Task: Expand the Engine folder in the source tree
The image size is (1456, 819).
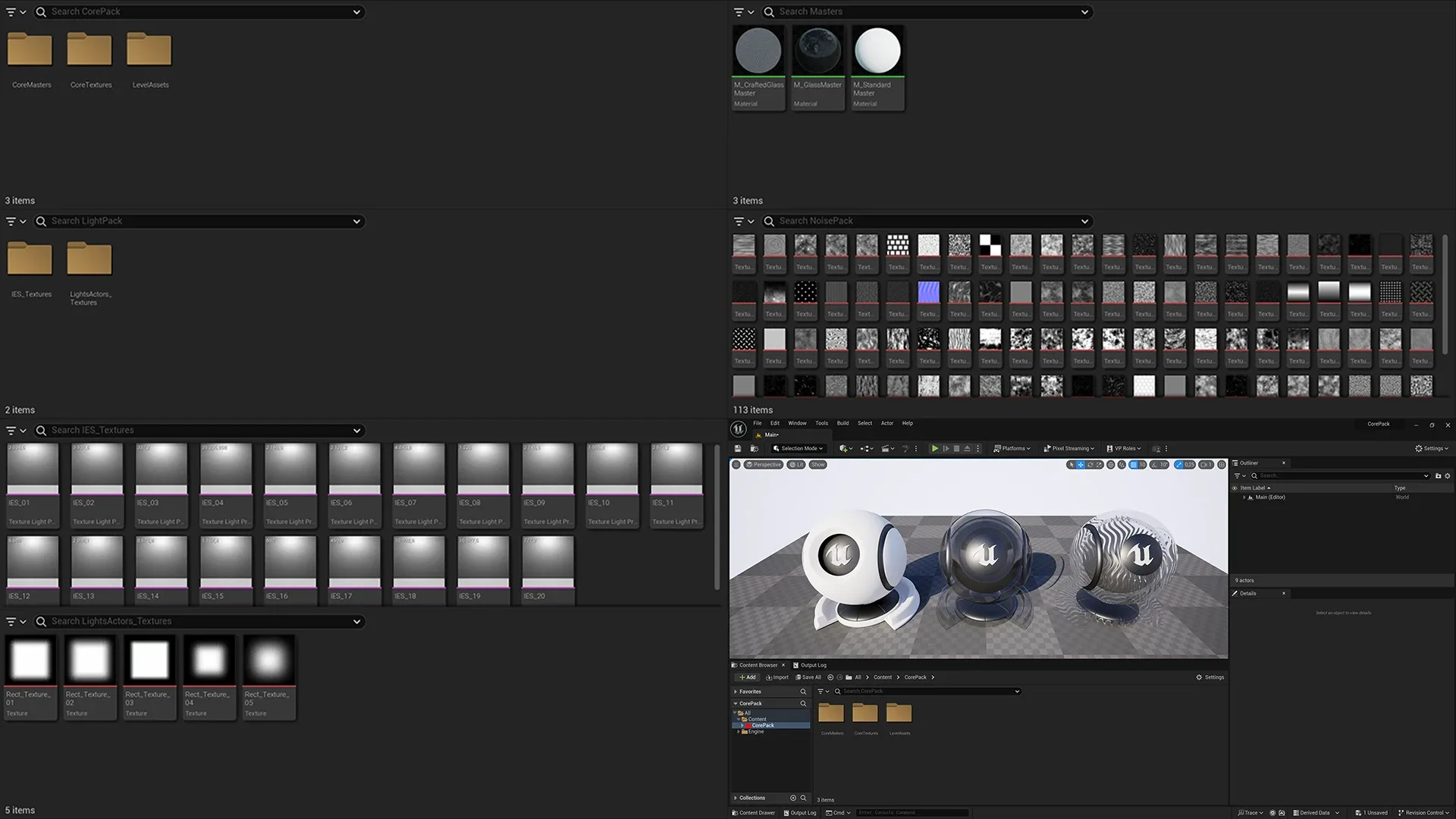Action: coord(739,732)
